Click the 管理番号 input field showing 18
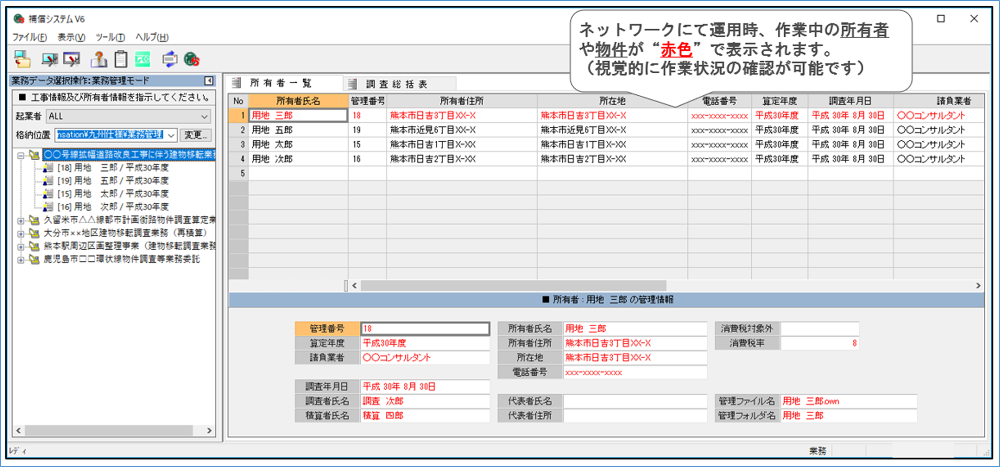The image size is (1000, 467). pos(424,328)
